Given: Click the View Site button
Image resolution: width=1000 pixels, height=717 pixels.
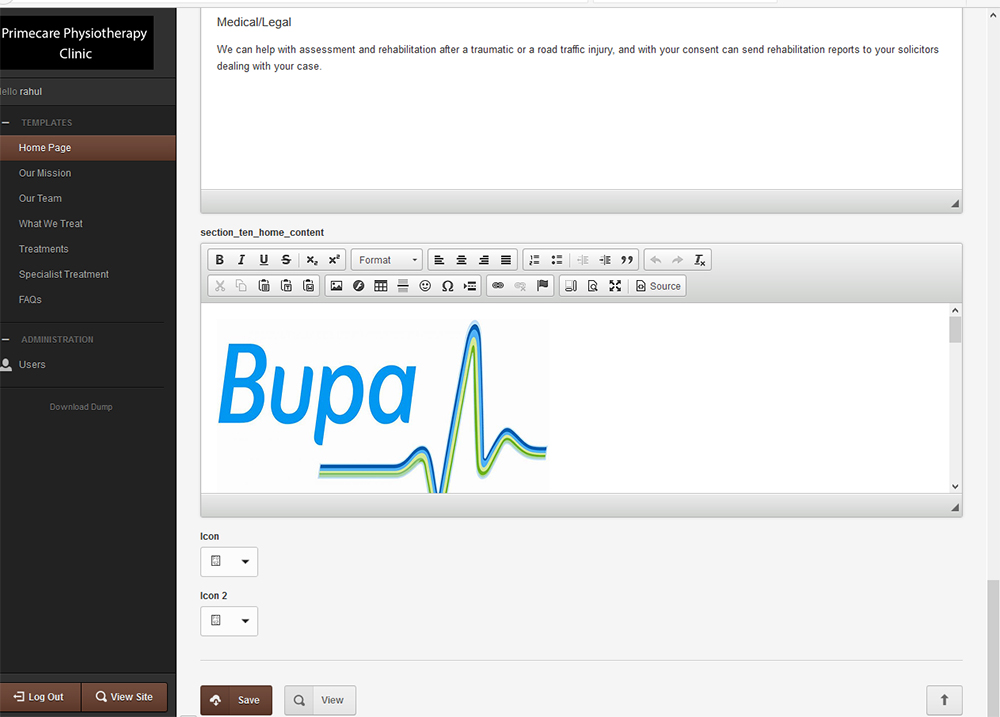Looking at the screenshot, I should coord(124,697).
